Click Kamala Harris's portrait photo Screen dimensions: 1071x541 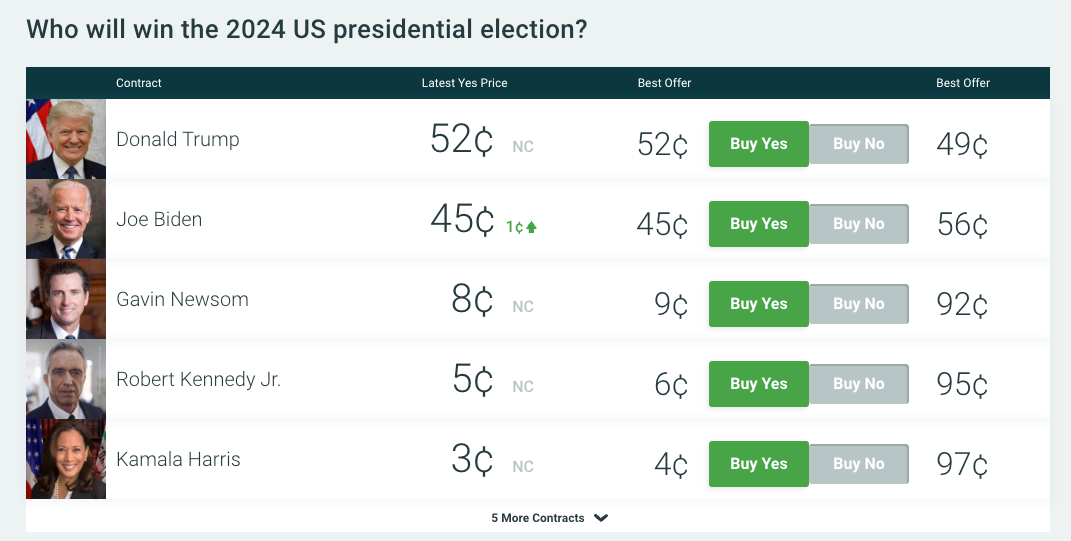click(66, 459)
